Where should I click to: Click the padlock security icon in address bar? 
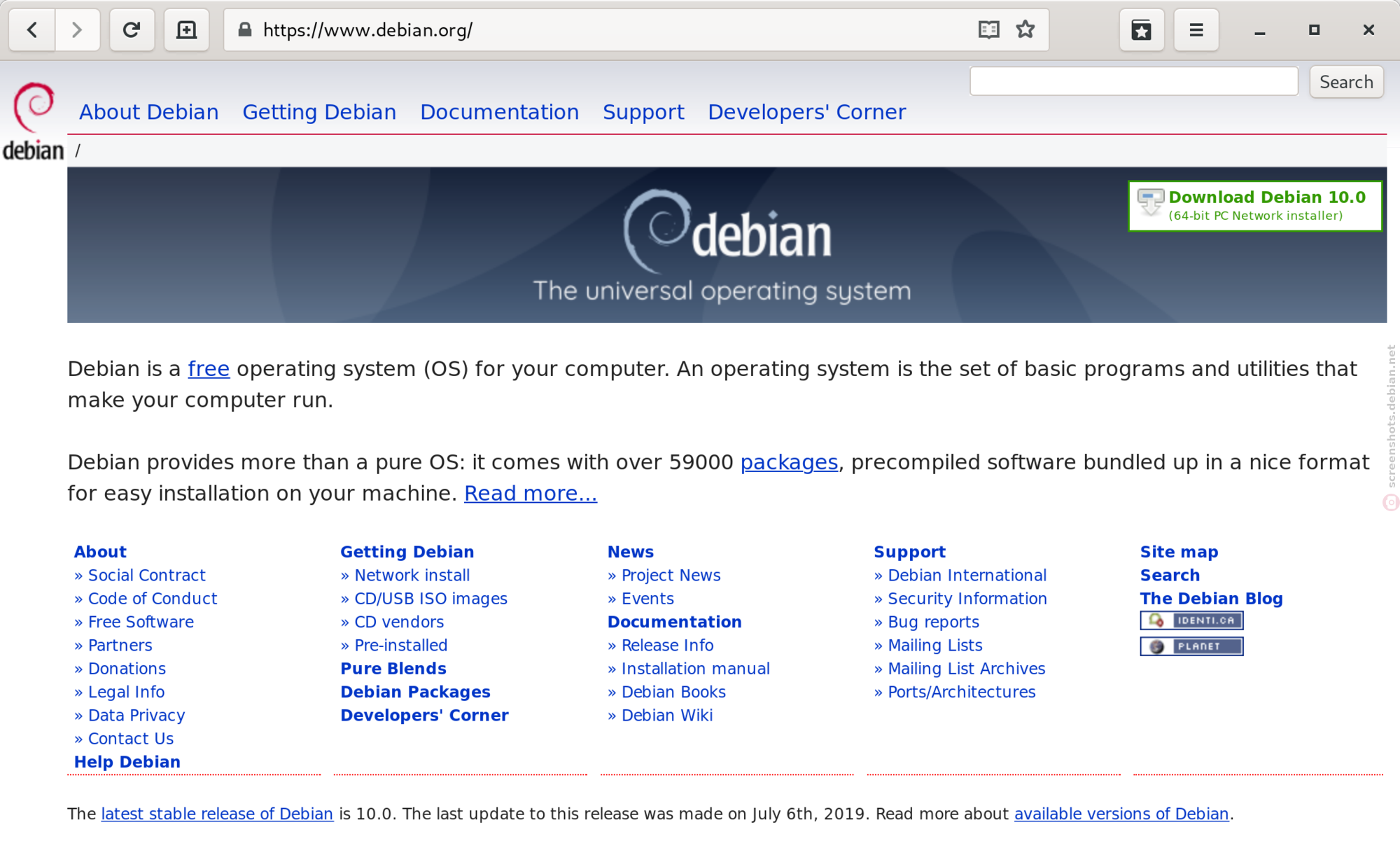244,30
